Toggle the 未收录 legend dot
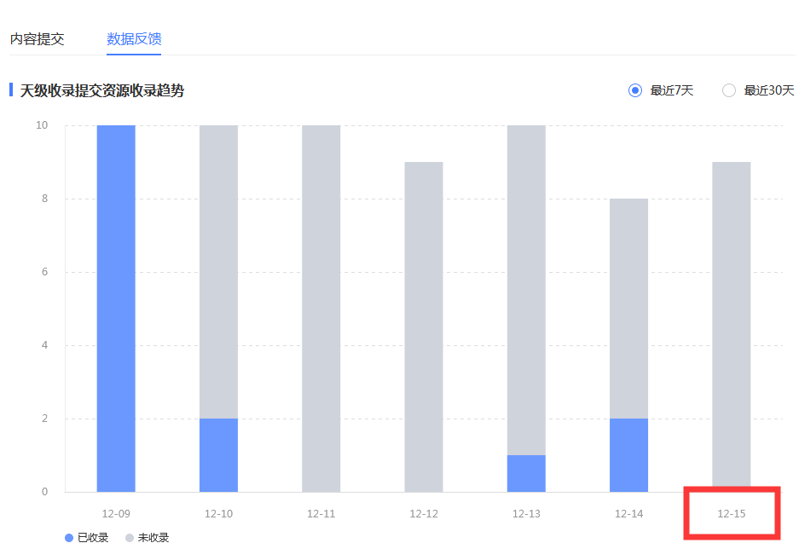 [x=129, y=537]
